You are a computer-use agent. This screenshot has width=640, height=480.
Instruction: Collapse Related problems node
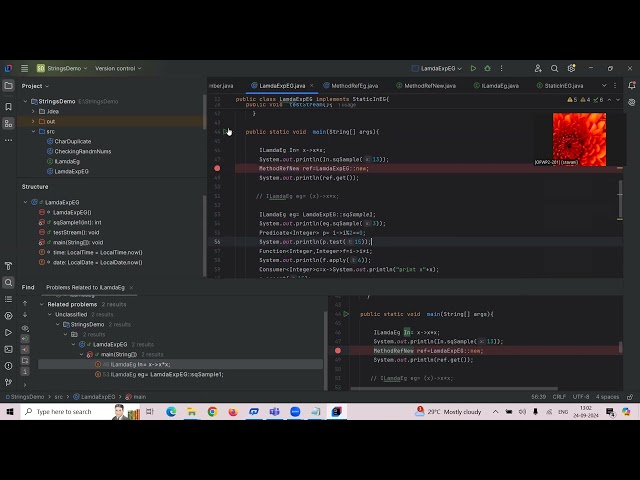(x=42, y=304)
